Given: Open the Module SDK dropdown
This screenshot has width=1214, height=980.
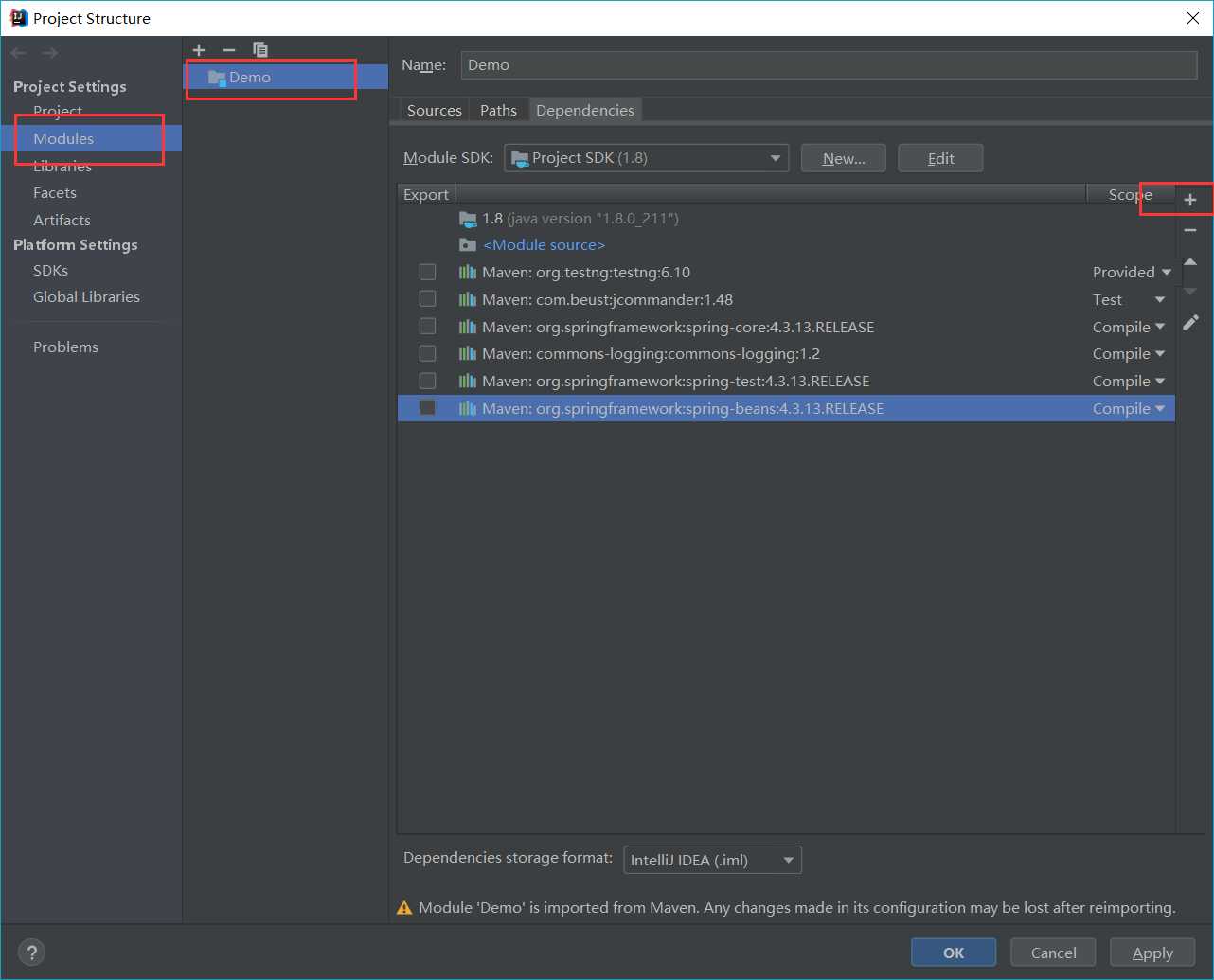Looking at the screenshot, I should point(647,158).
